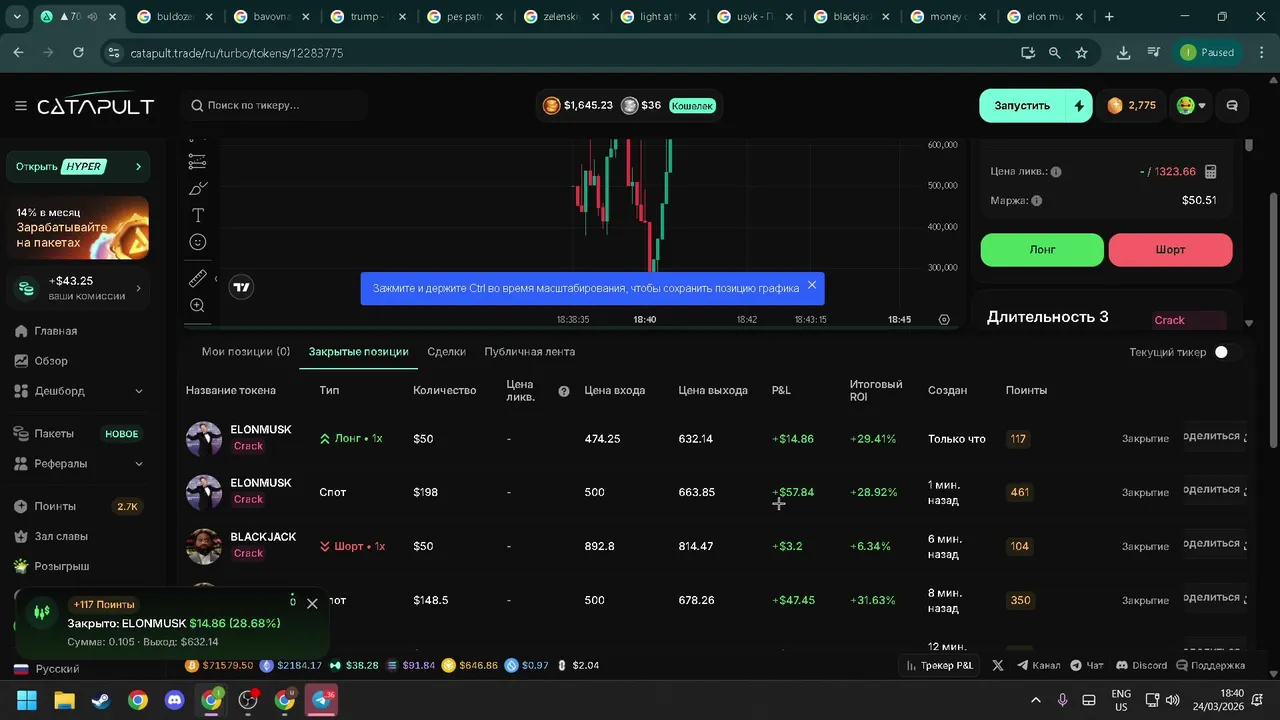1280x720 pixels.
Task: Click the $1,645.23 balance
Action: 578,105
